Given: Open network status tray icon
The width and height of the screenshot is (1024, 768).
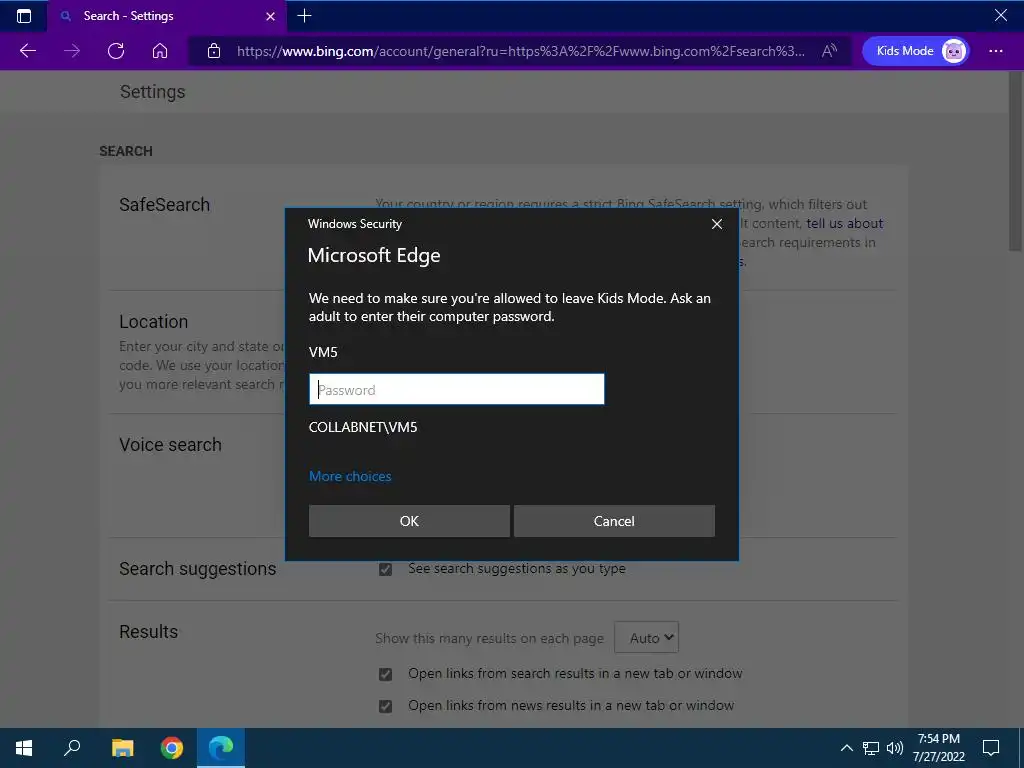Looking at the screenshot, I should click(871, 748).
